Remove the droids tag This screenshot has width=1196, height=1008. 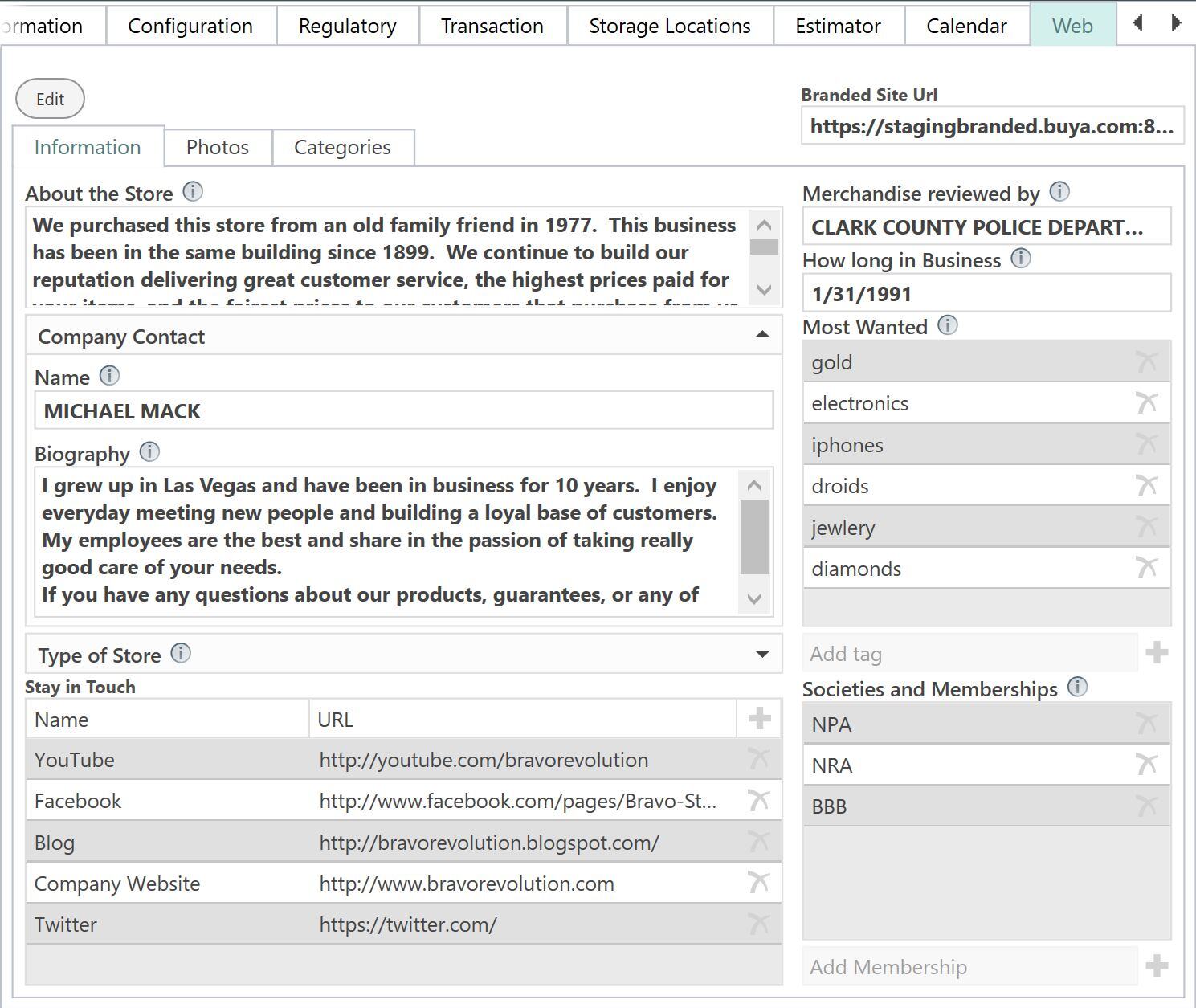tap(1147, 485)
